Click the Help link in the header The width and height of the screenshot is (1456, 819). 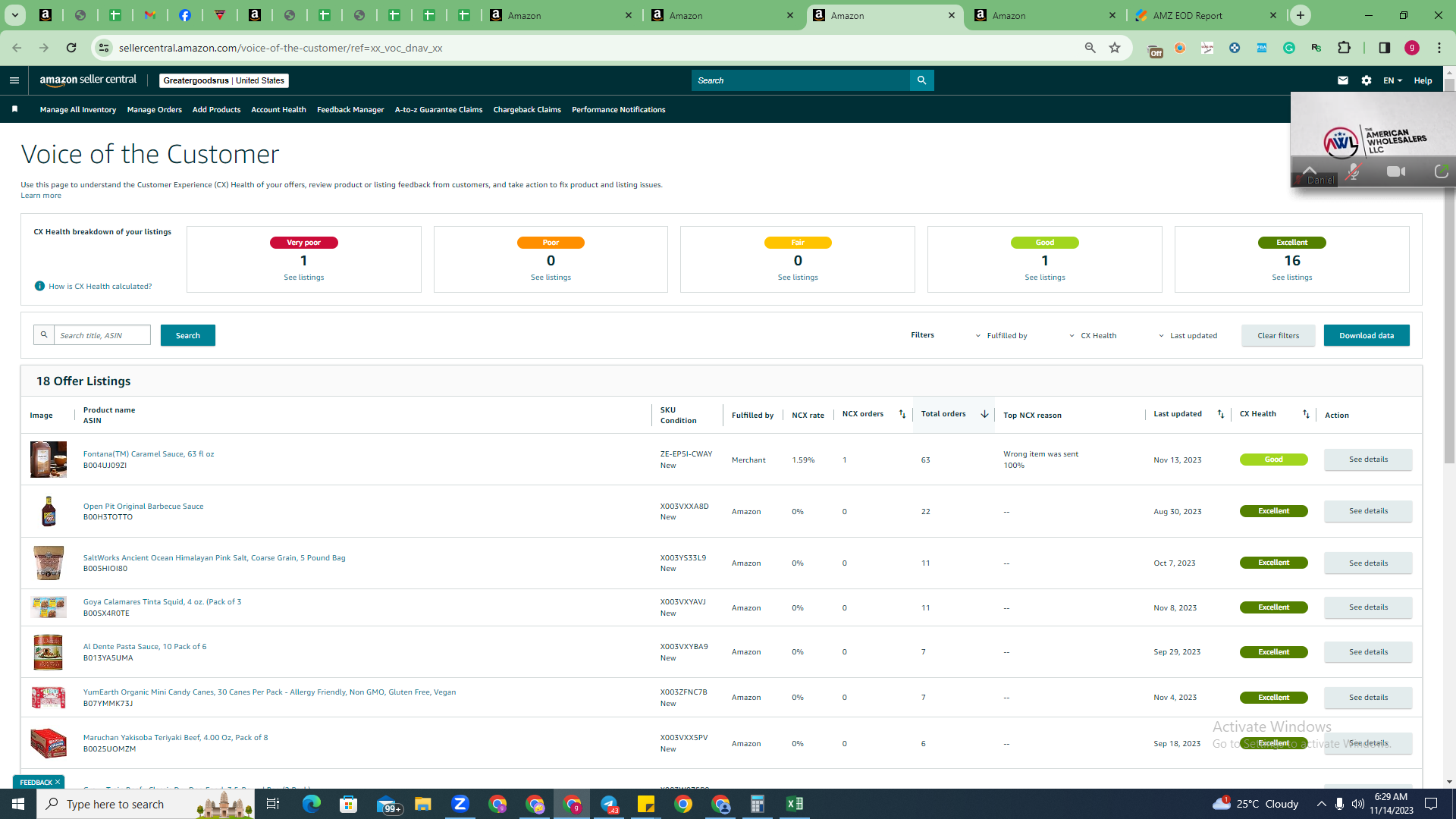pos(1423,80)
